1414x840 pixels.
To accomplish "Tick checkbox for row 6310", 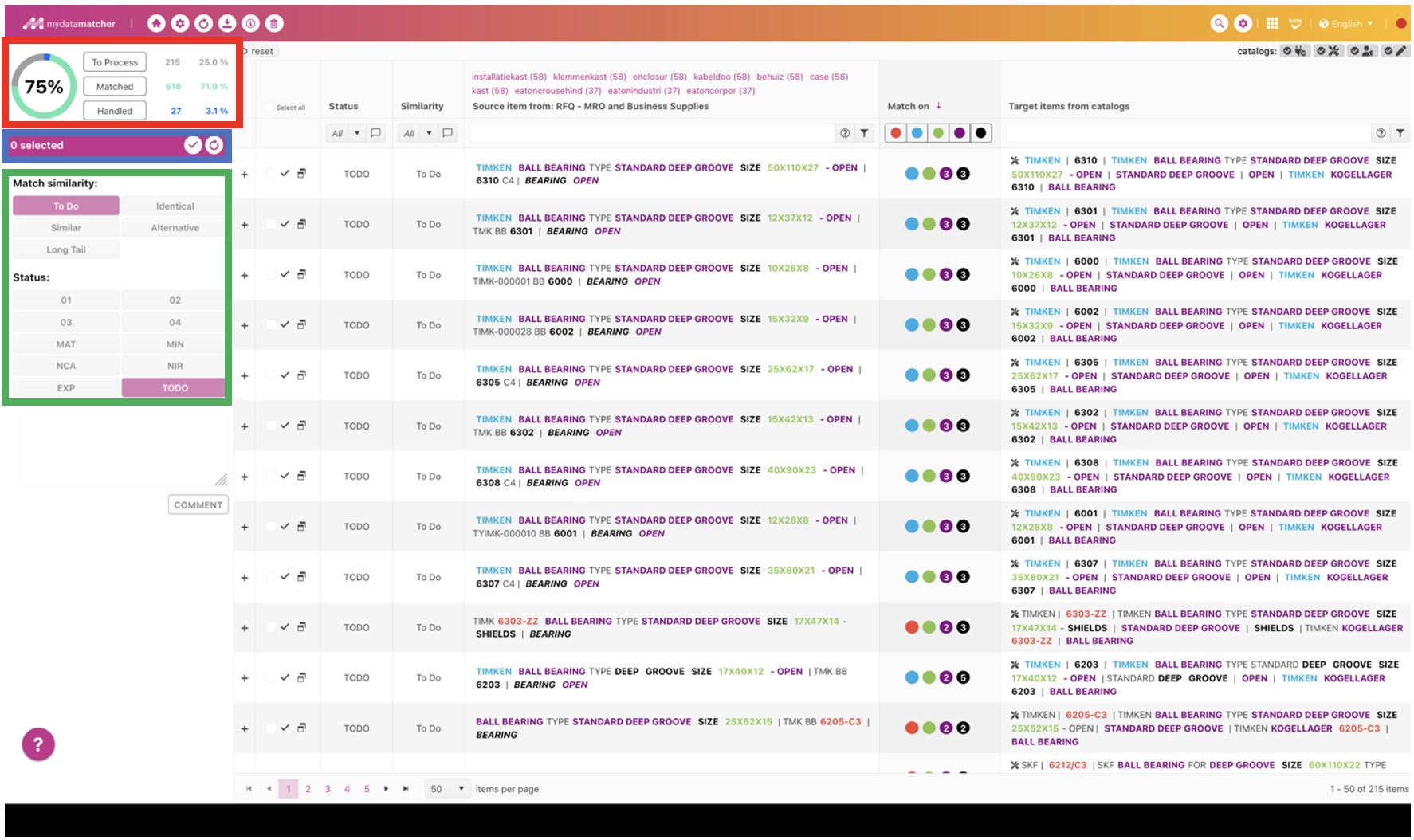I will 271,174.
